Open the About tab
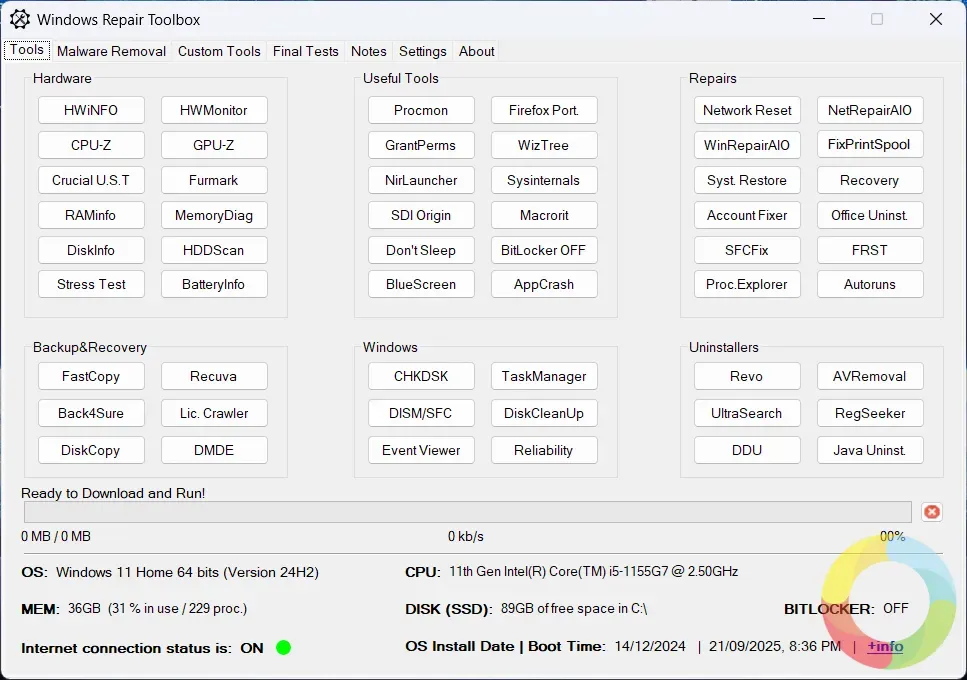The width and height of the screenshot is (967, 680). [x=477, y=51]
